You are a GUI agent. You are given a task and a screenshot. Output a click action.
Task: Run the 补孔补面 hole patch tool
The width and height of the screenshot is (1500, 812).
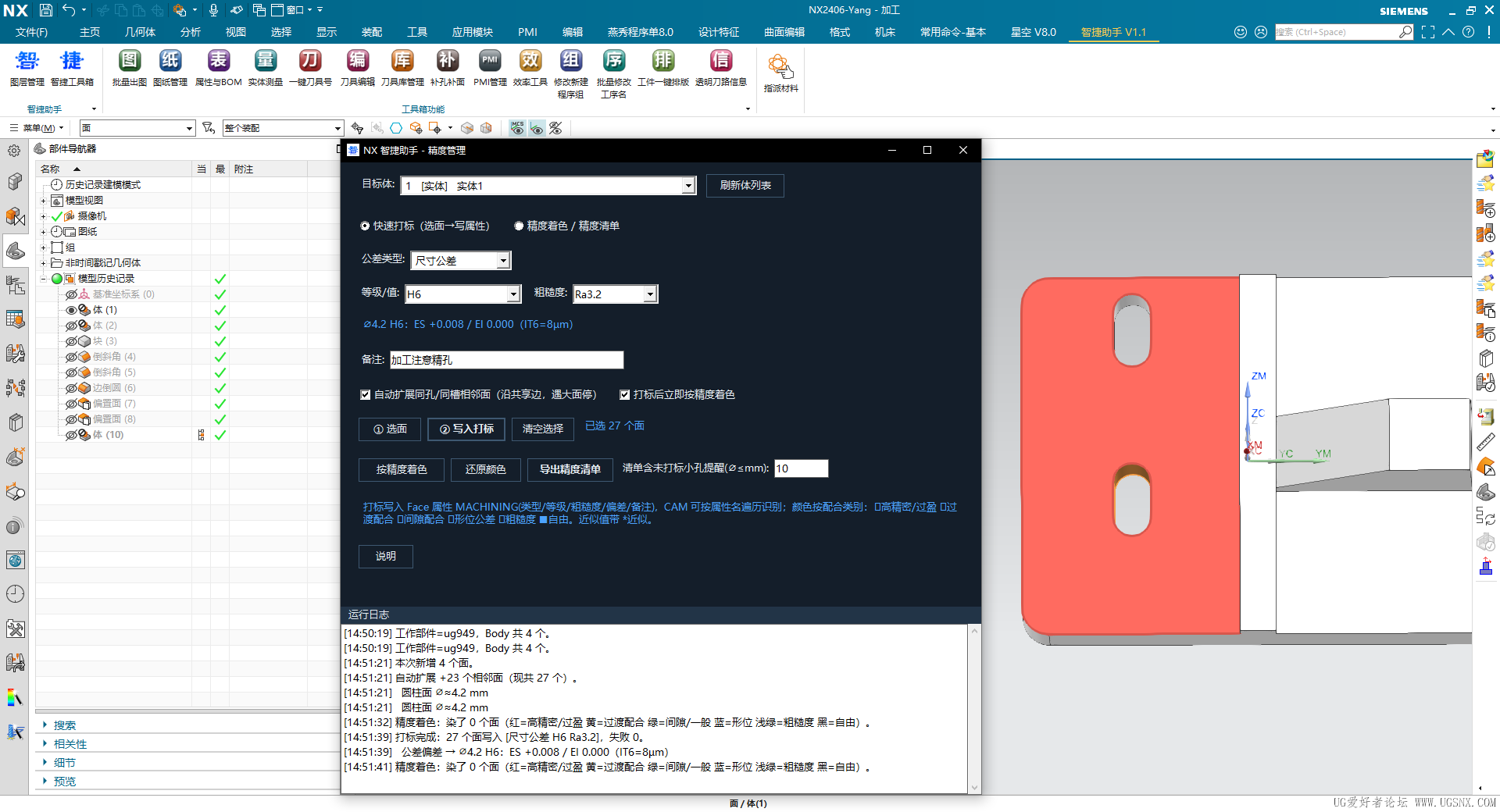click(448, 67)
